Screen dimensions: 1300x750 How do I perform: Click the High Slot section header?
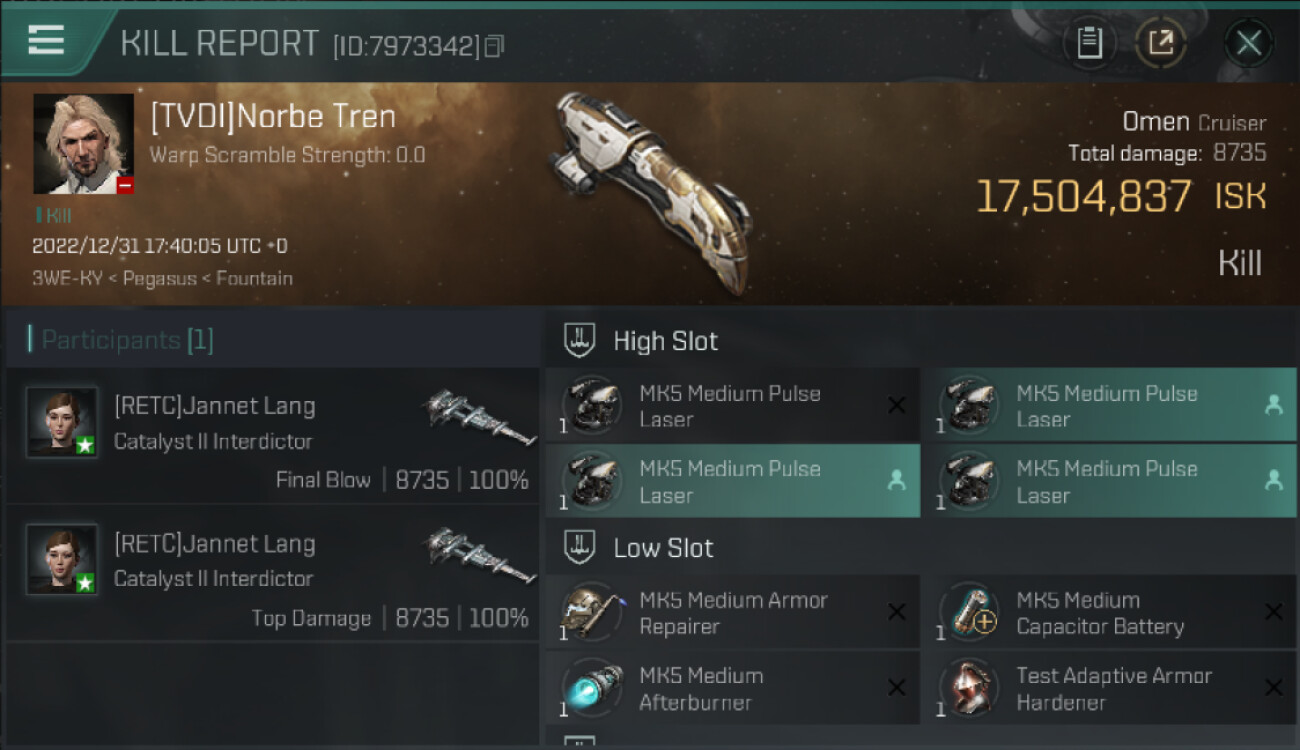coord(665,341)
